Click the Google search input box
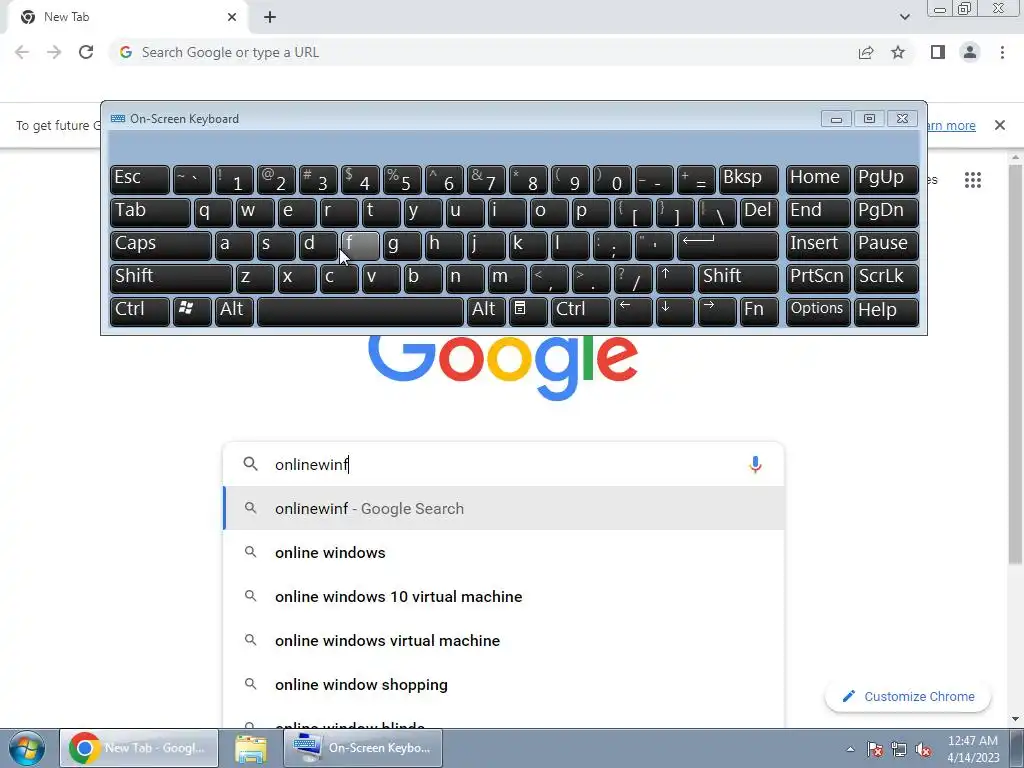The image size is (1024, 768). pos(504,464)
